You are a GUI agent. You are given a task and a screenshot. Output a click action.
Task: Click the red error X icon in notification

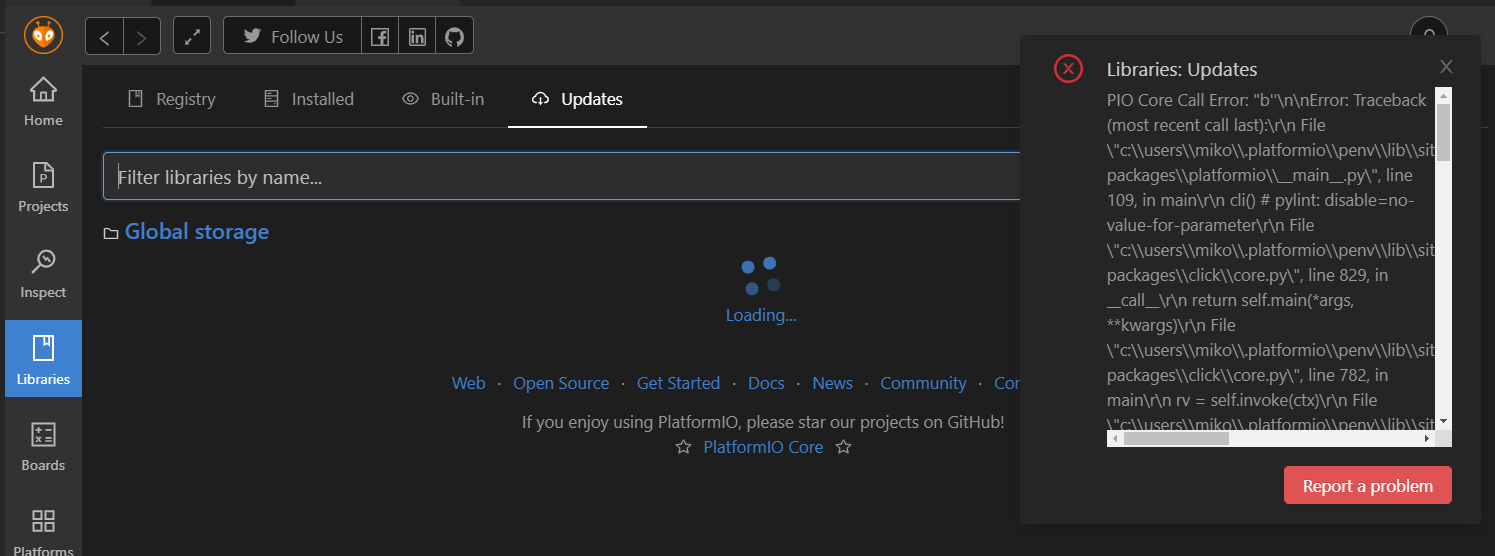(x=1068, y=69)
